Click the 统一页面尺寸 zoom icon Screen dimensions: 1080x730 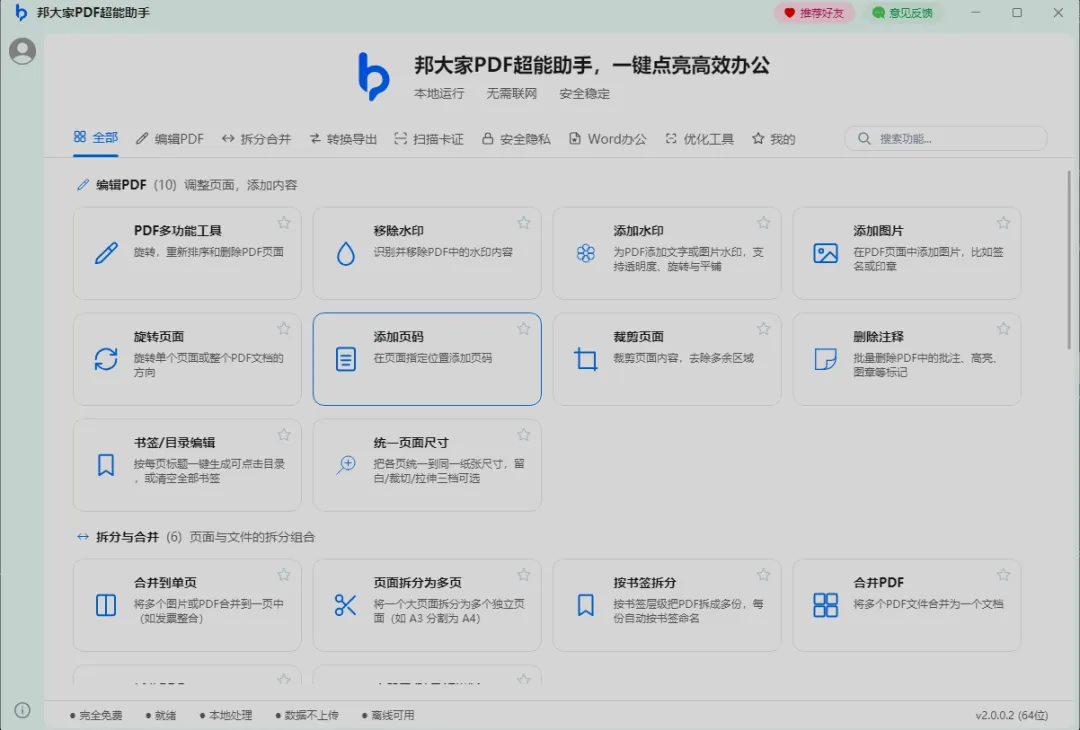pos(346,465)
